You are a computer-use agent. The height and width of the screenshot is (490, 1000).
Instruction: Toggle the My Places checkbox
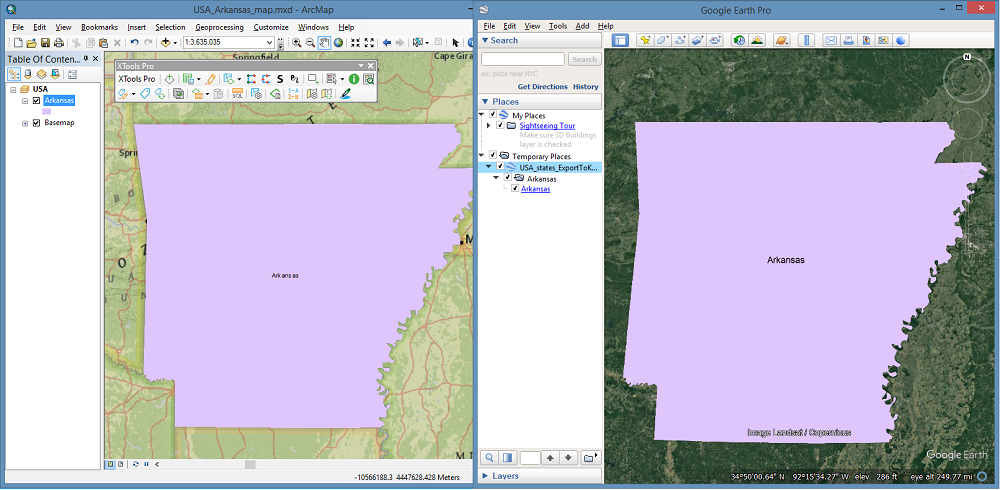[x=493, y=115]
